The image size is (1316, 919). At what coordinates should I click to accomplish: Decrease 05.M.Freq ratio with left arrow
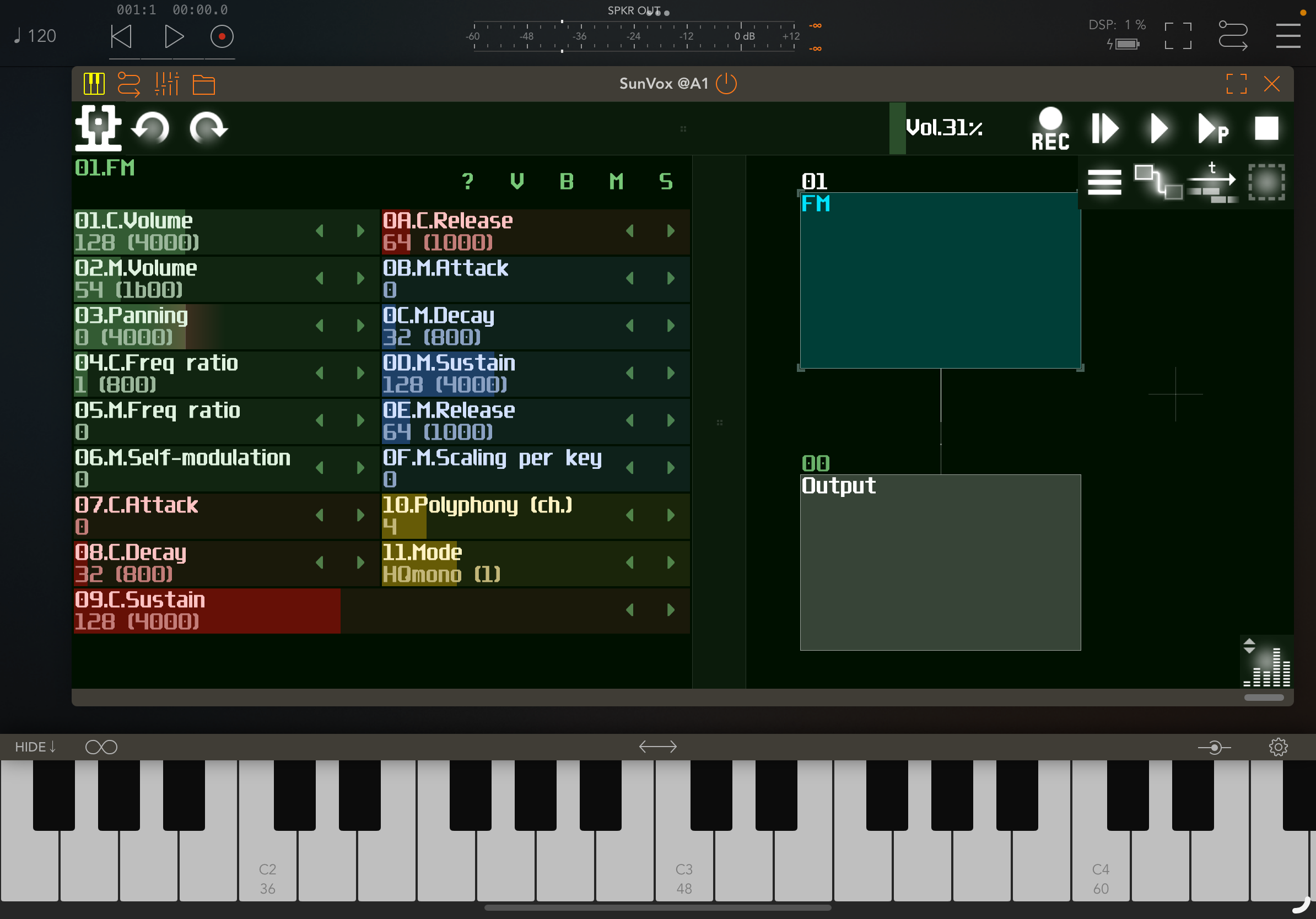(320, 420)
